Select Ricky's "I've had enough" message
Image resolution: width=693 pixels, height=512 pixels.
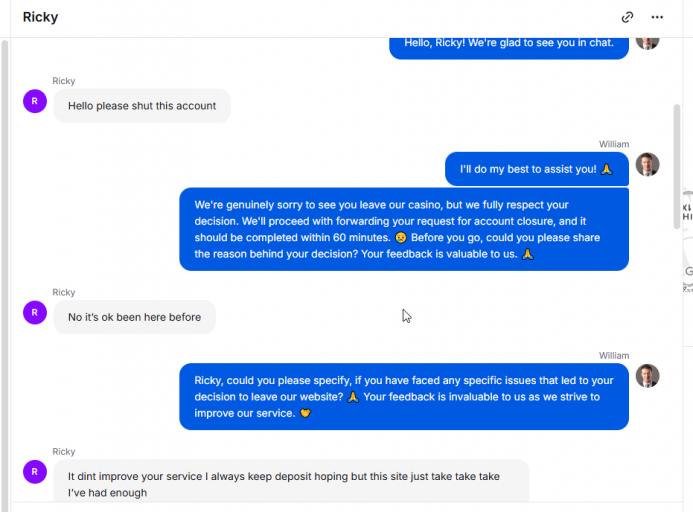[x=291, y=481]
